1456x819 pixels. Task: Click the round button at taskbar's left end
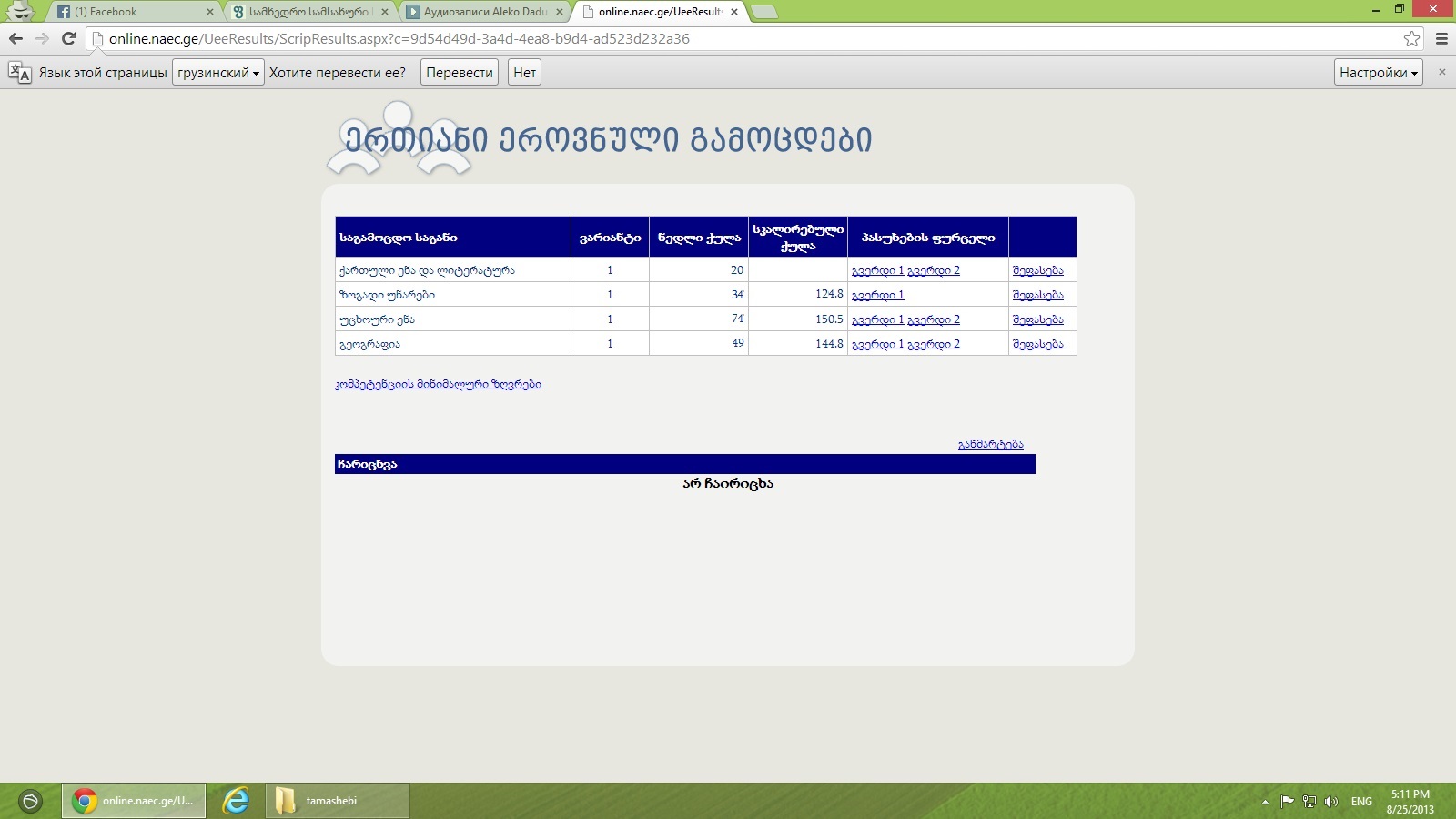pos(30,801)
